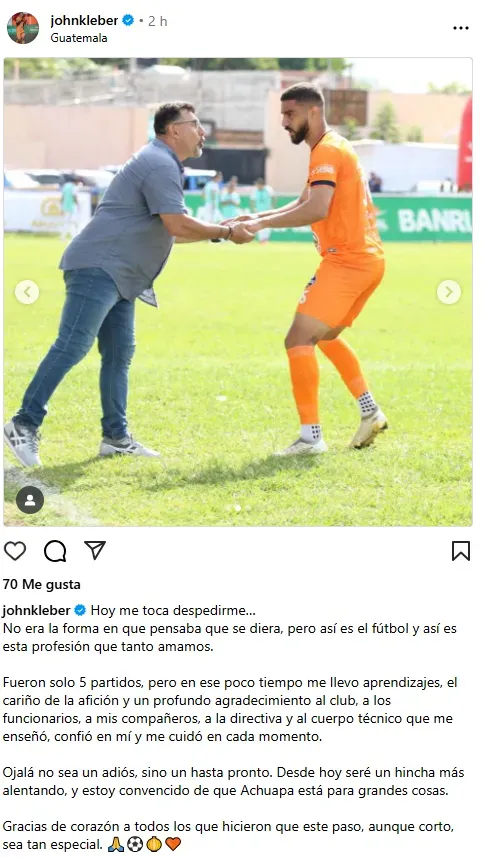Share the post with the paper plane icon

95,550
